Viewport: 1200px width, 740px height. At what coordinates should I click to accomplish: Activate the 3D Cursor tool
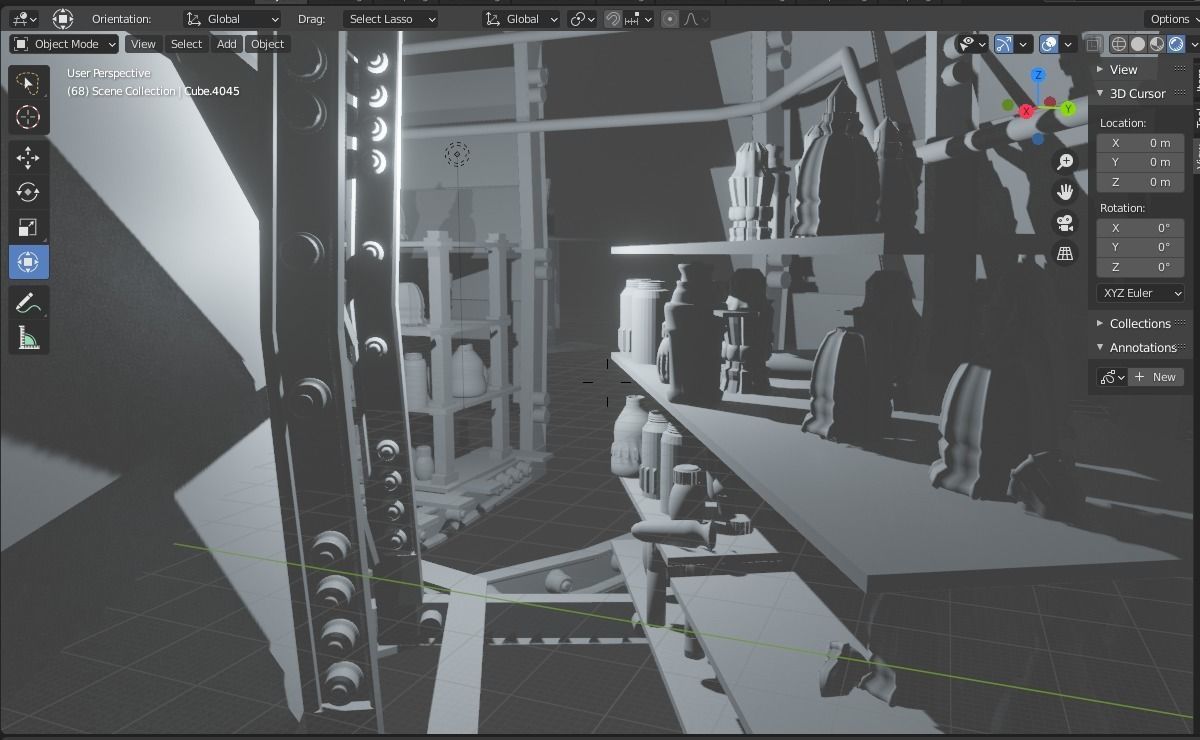coord(28,117)
